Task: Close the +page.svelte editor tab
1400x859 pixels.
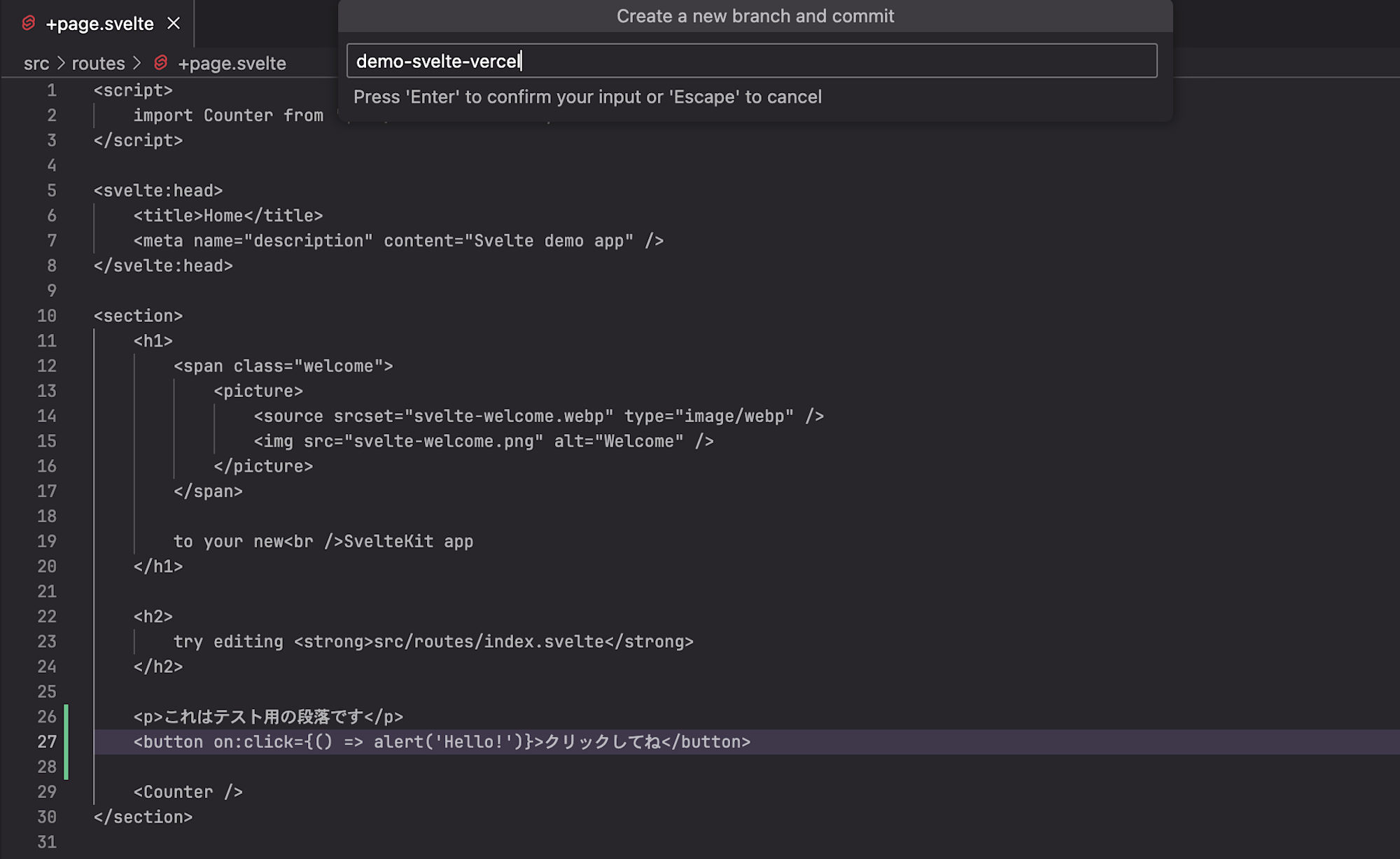Action: coord(174,23)
